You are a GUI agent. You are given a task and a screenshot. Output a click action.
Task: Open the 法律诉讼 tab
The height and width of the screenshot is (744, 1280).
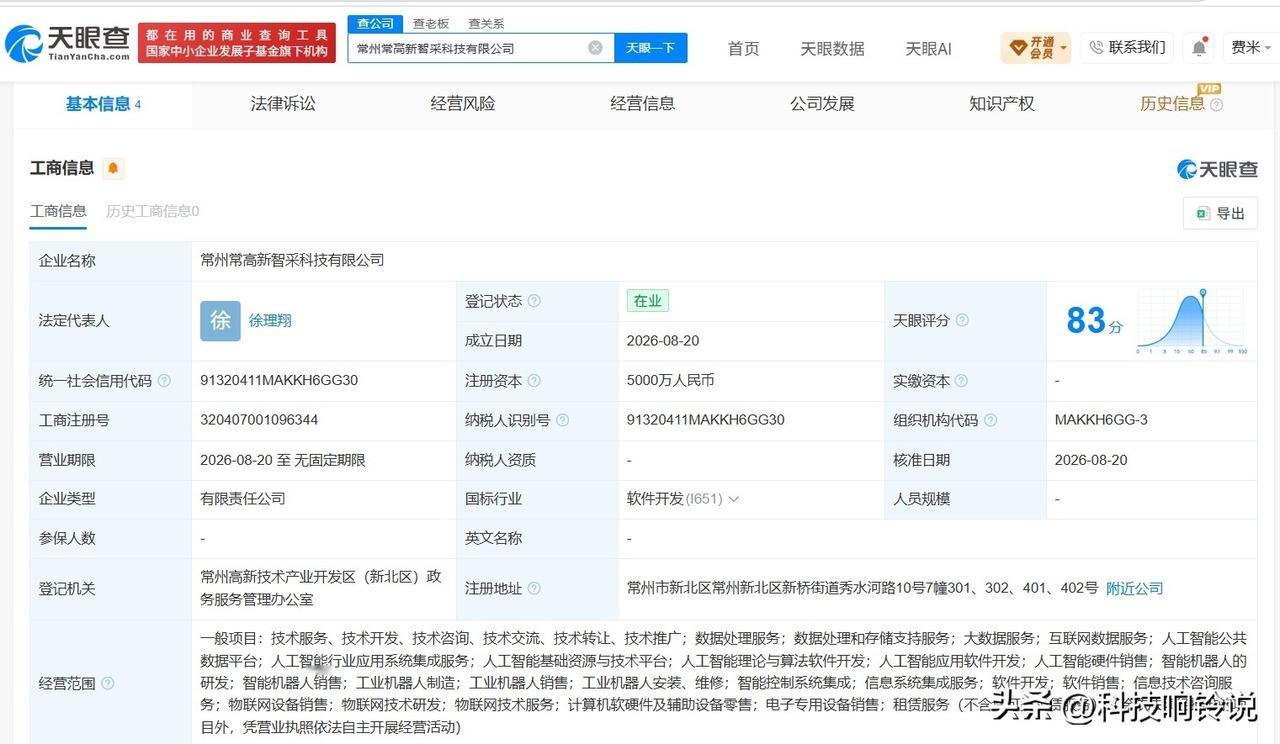(x=283, y=104)
